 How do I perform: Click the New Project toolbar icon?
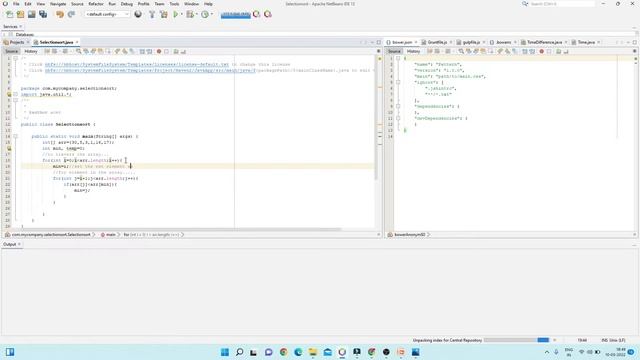click(20, 14)
